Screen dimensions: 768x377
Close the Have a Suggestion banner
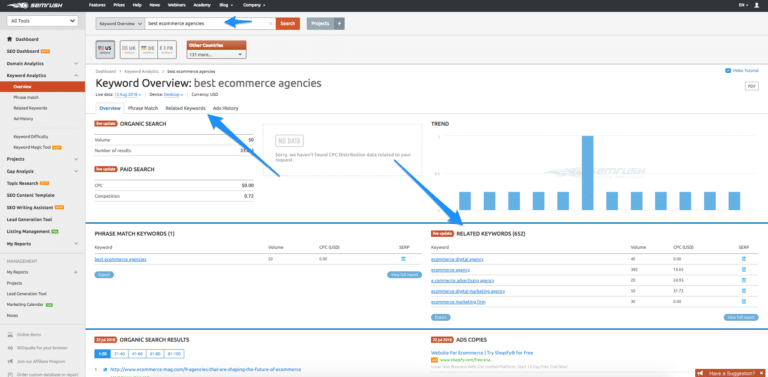[761, 373]
